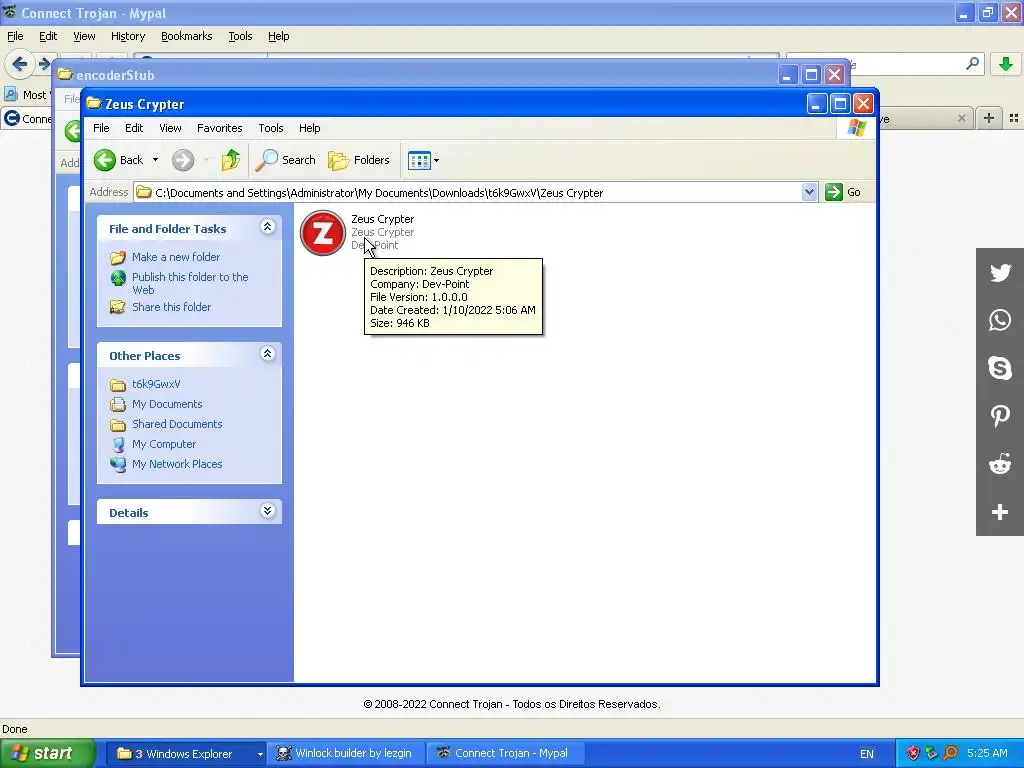
Task: Open the Tools menu in Zeus Crypter window
Action: pyautogui.click(x=270, y=128)
